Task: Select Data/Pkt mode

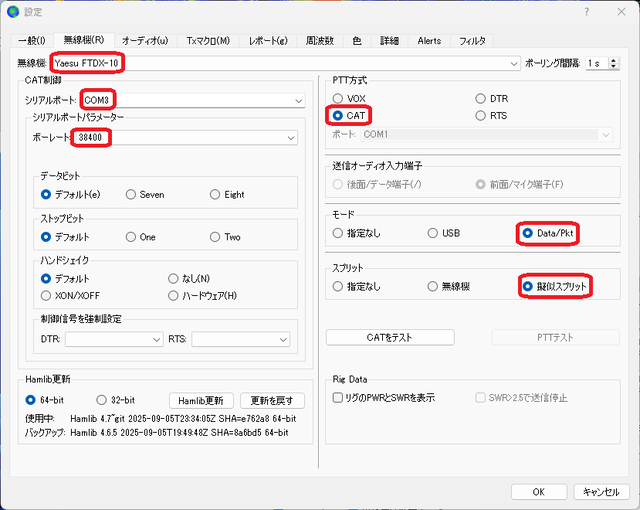Action: click(x=548, y=233)
